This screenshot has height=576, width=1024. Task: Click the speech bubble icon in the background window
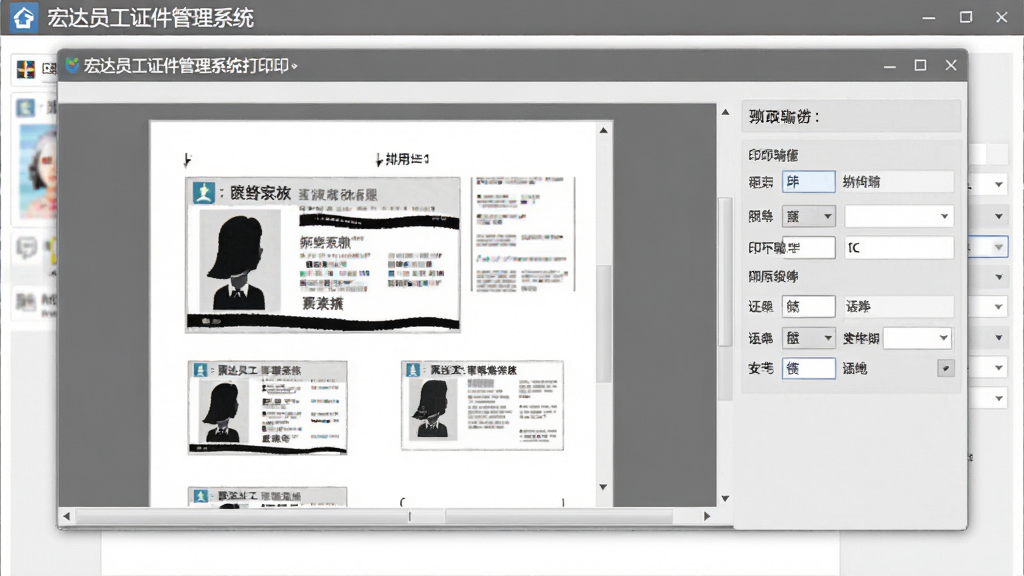point(26,248)
